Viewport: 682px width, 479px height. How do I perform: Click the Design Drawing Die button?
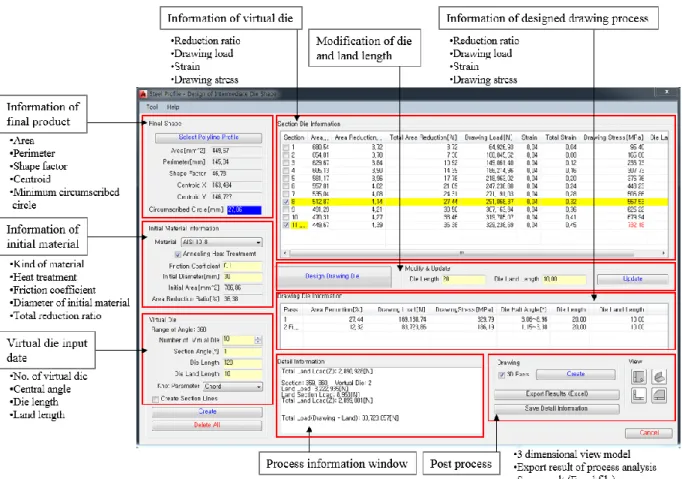point(334,276)
